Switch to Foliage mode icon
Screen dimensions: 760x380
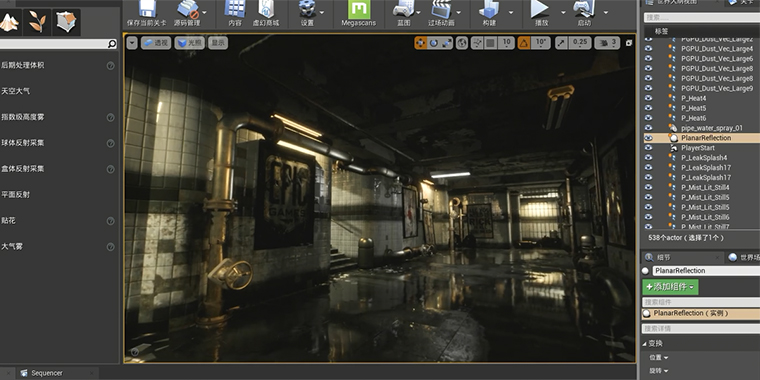[x=37, y=22]
